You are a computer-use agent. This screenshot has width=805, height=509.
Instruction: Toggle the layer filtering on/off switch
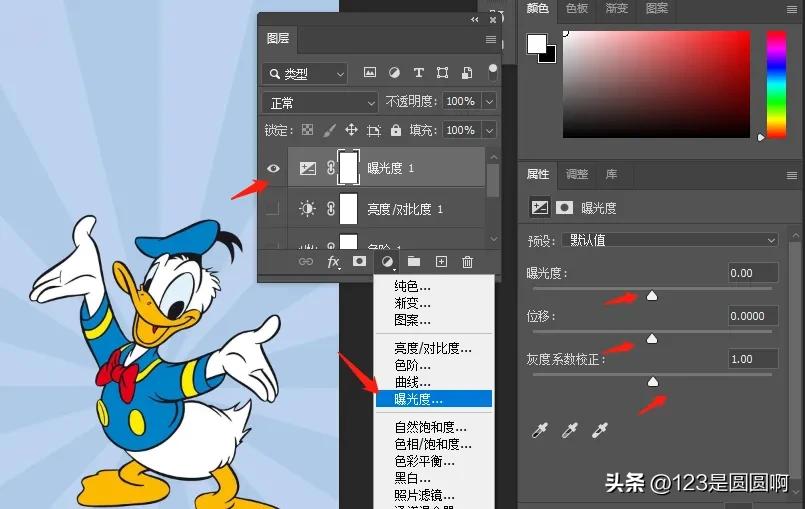492,72
